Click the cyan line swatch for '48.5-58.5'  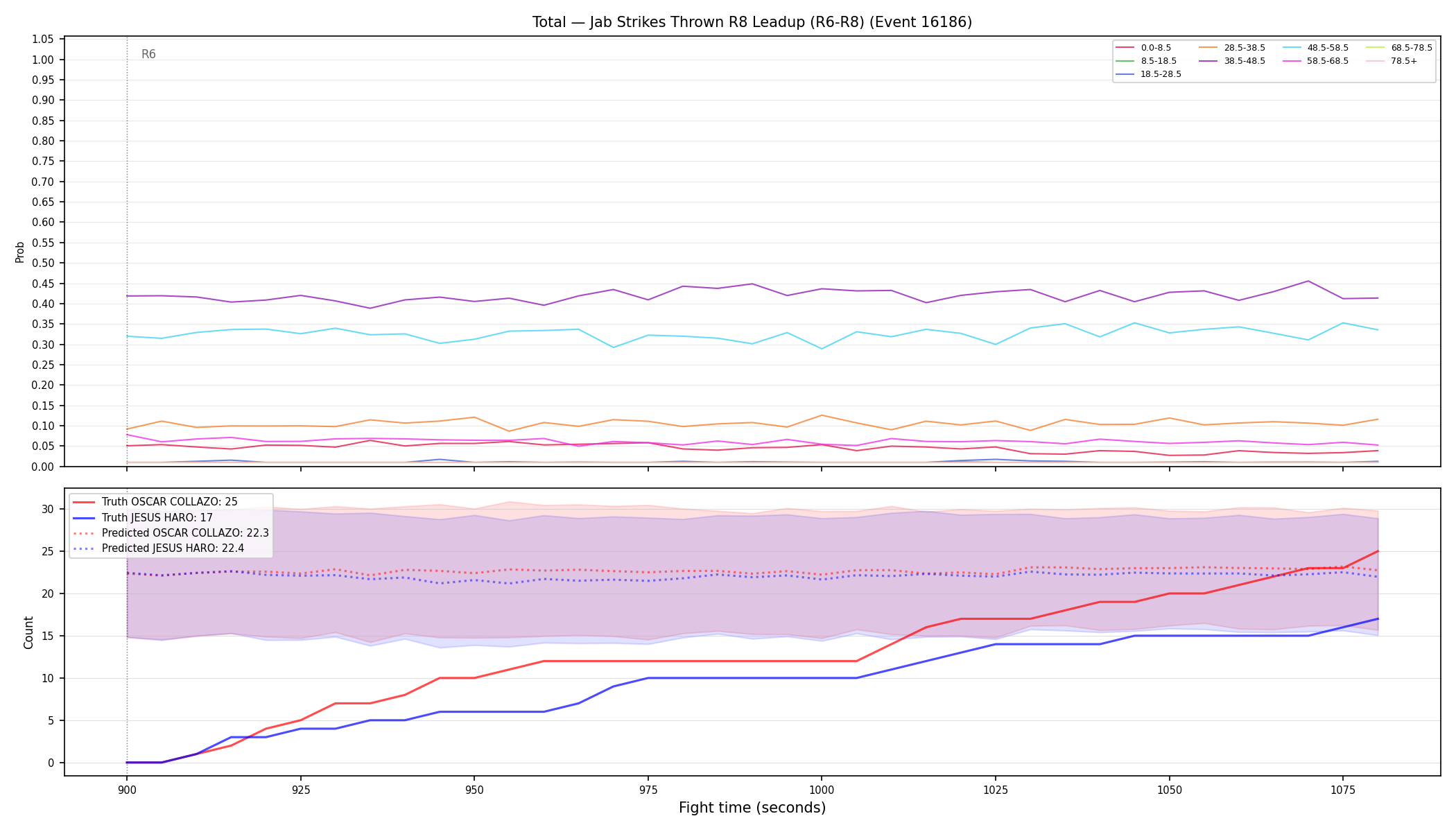coord(1292,48)
